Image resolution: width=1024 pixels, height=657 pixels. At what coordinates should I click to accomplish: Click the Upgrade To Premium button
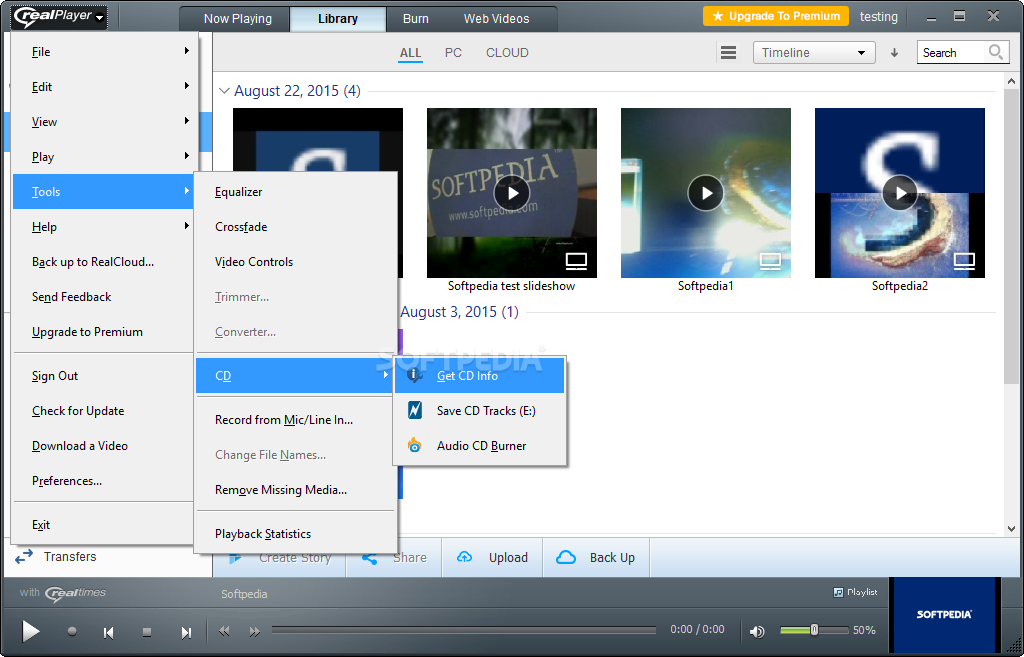(x=776, y=16)
